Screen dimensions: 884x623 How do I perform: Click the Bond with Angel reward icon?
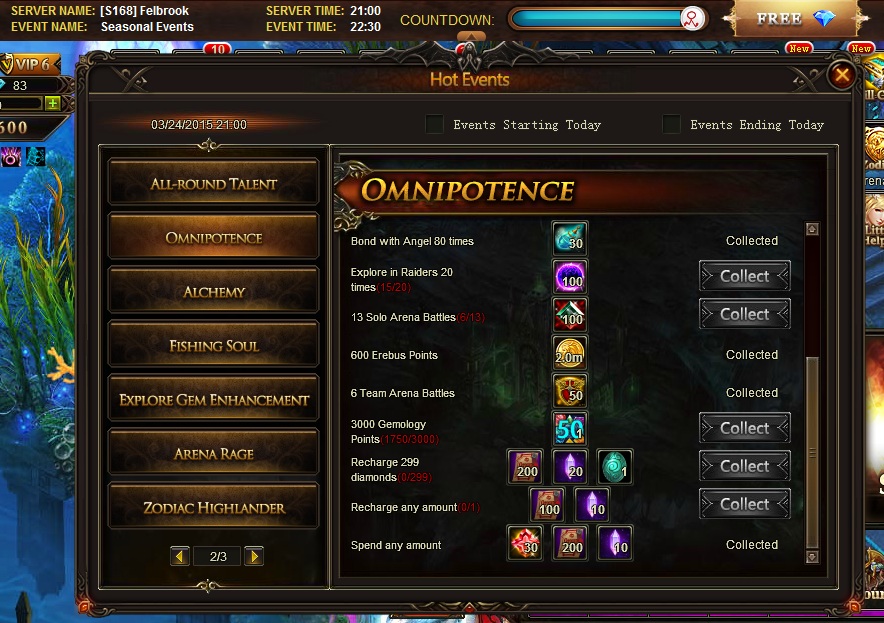click(x=570, y=239)
